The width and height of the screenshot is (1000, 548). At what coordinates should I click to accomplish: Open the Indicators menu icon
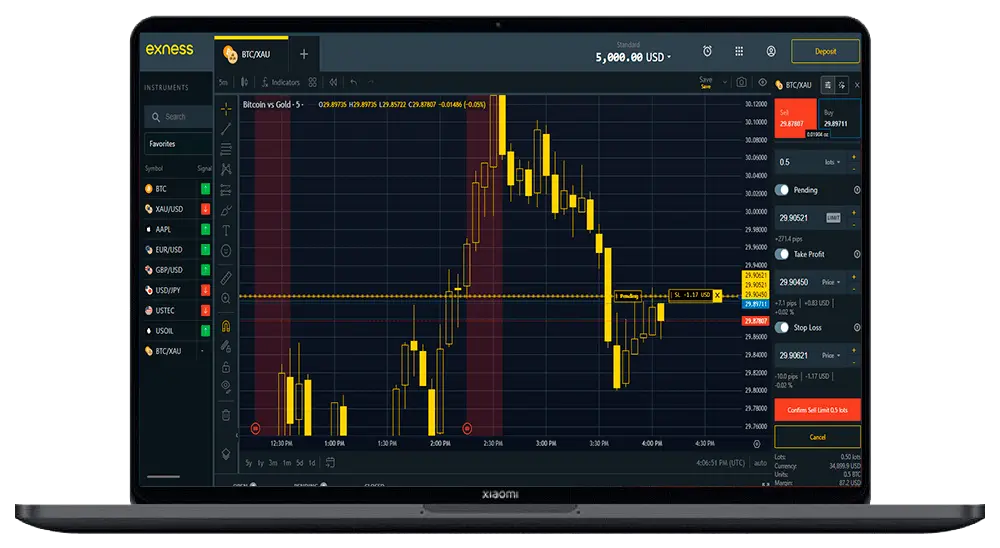pyautogui.click(x=280, y=82)
